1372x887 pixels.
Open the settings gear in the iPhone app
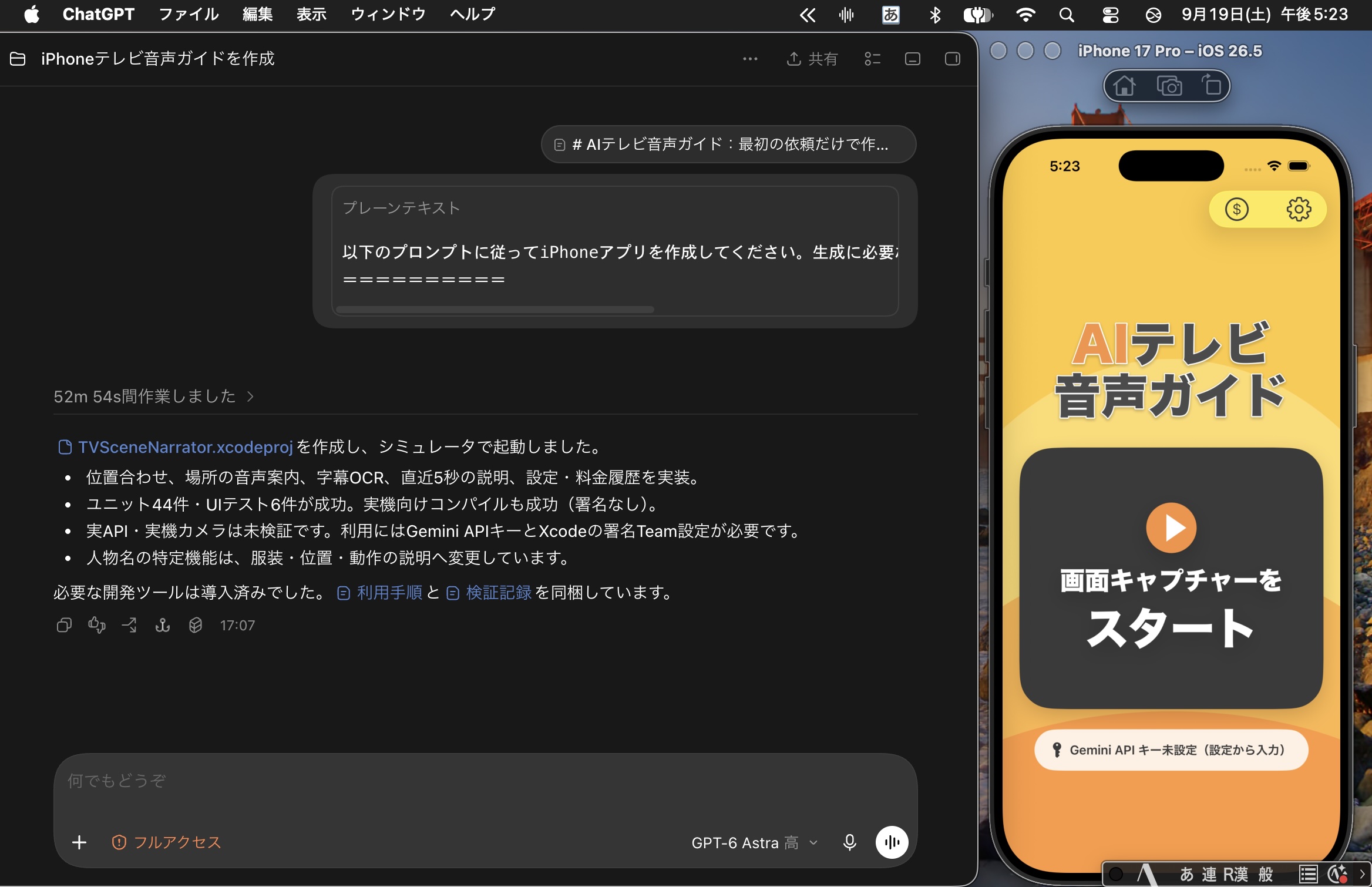click(x=1299, y=209)
